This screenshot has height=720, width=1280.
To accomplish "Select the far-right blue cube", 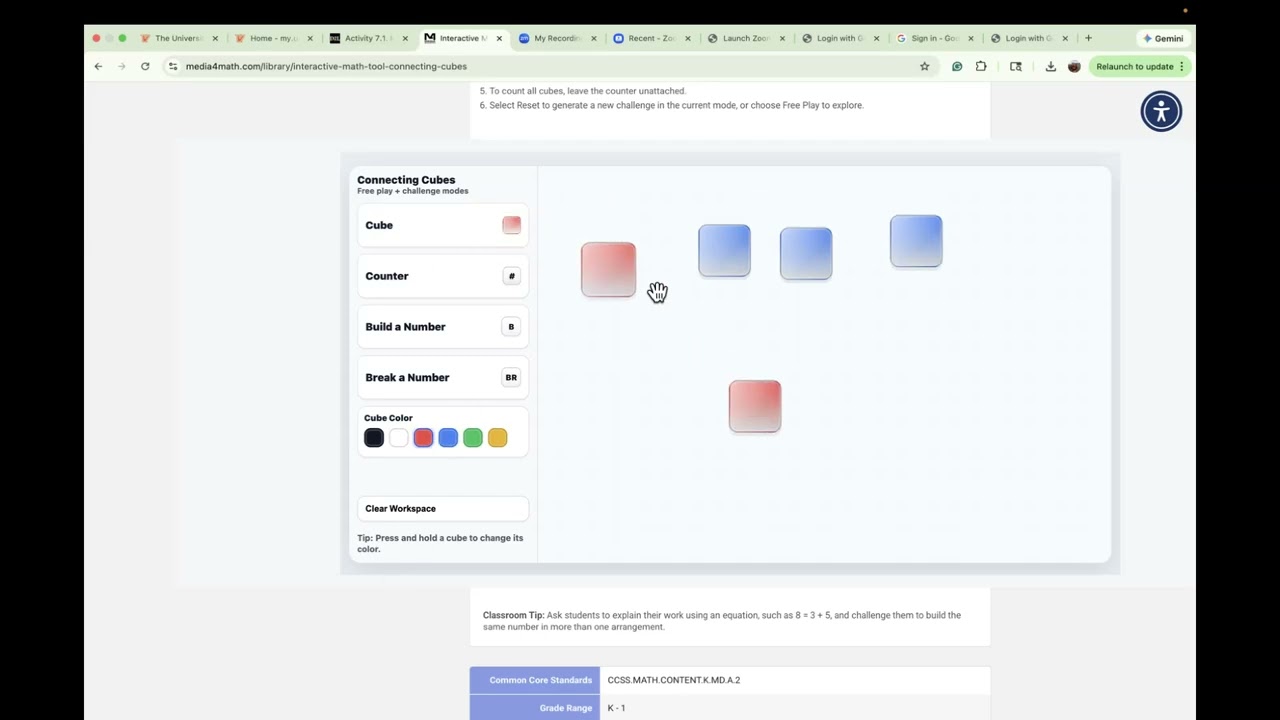I will 916,241.
